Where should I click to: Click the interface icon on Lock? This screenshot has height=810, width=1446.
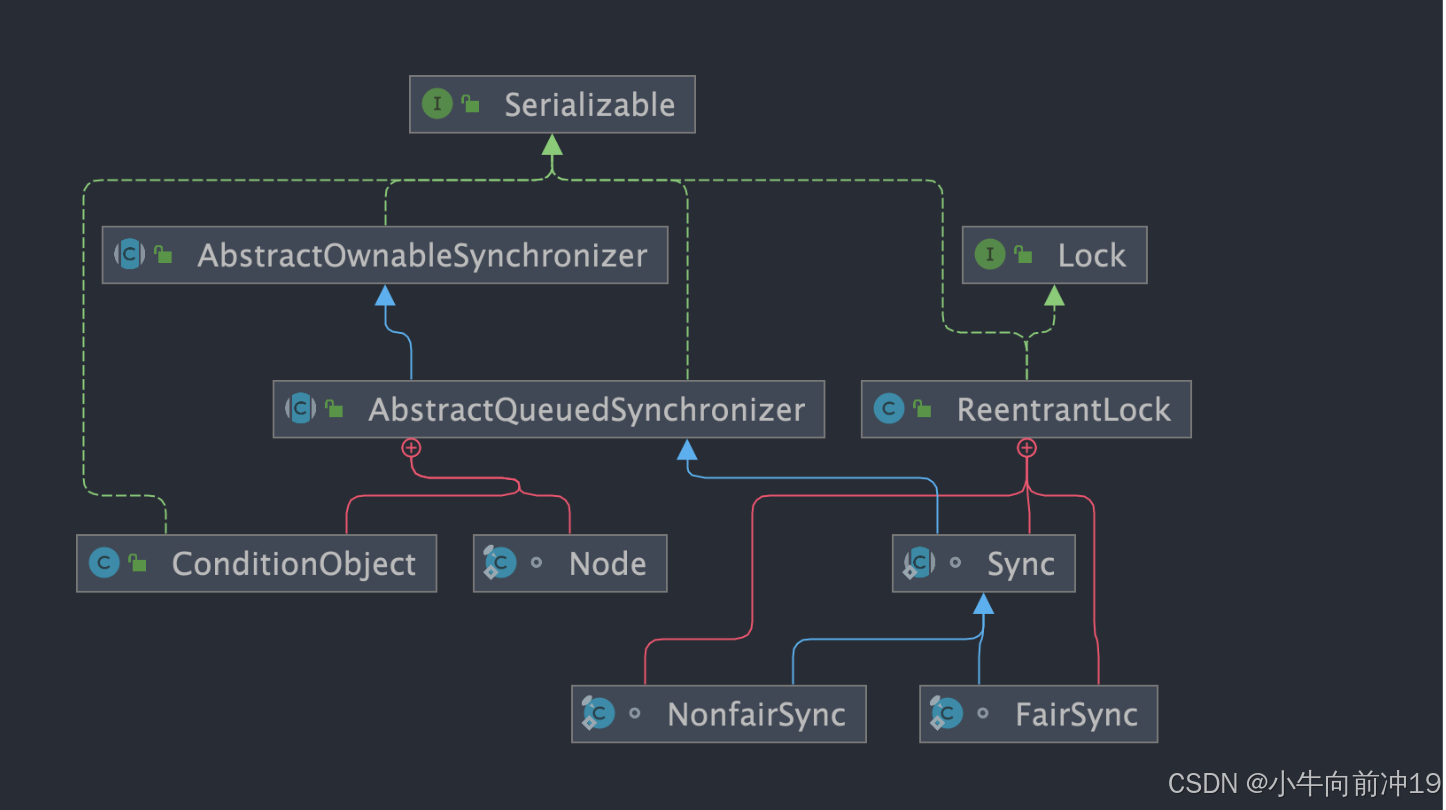click(990, 254)
